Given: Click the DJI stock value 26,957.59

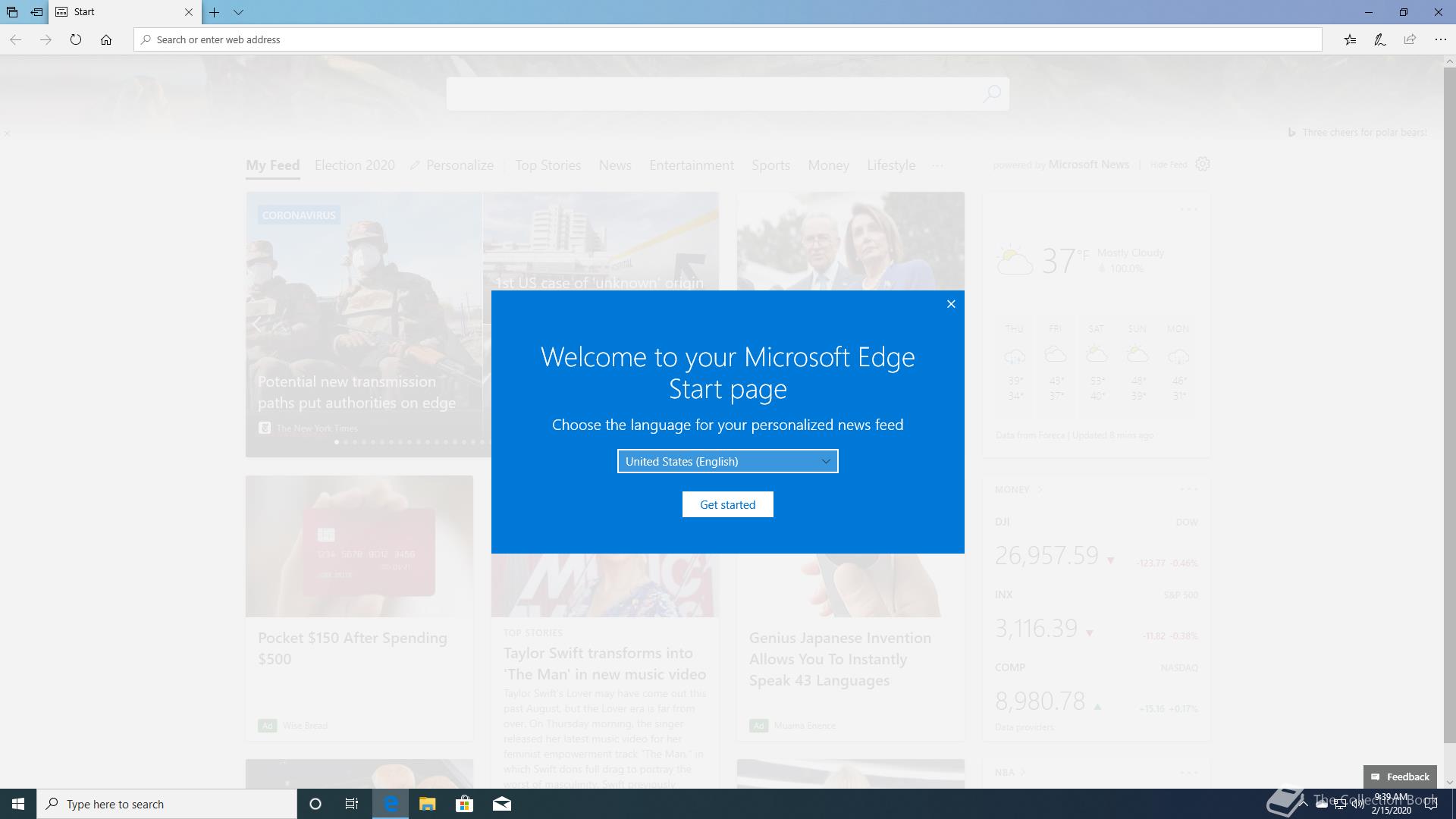Looking at the screenshot, I should click(x=1046, y=556).
